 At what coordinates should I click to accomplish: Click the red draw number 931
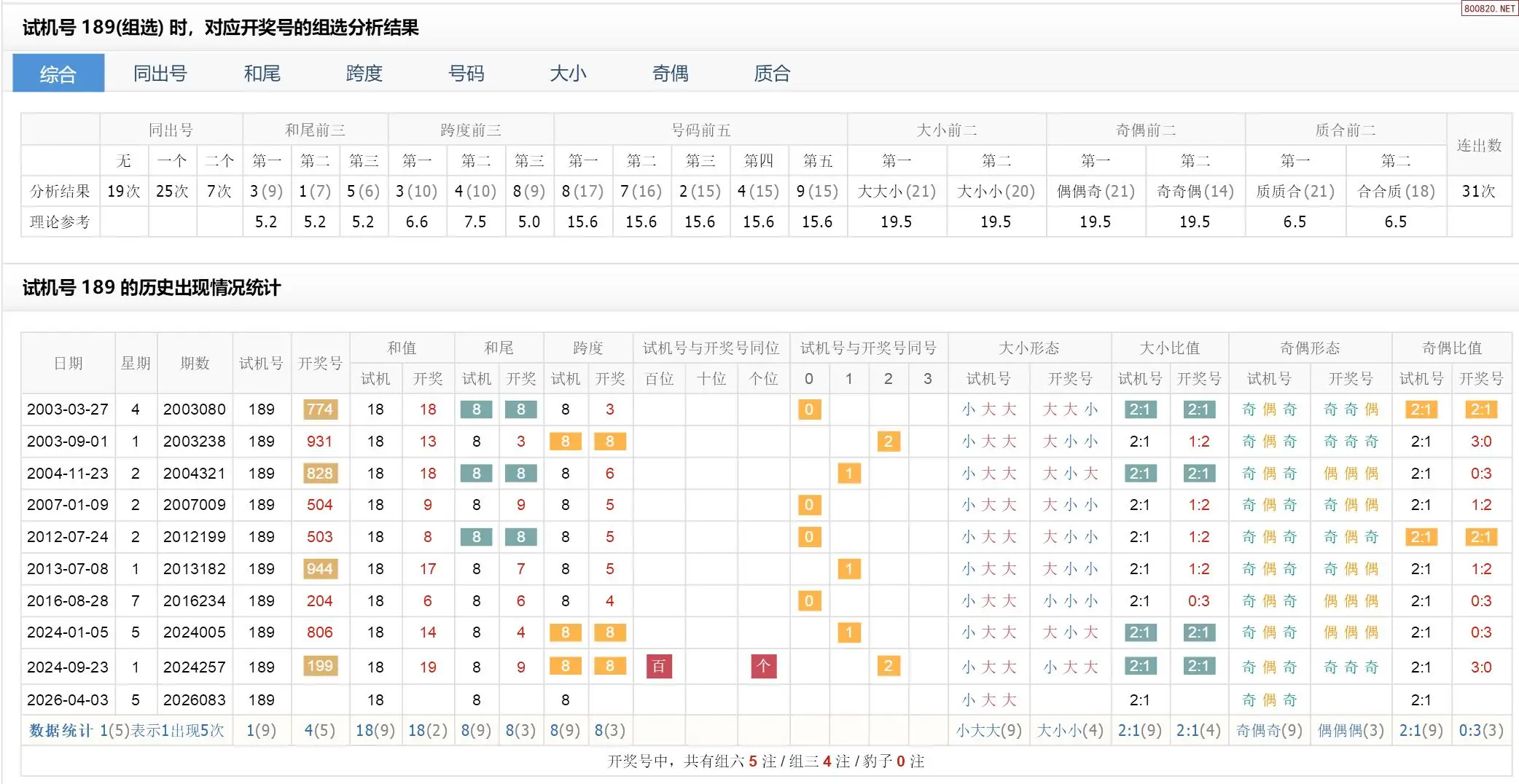(320, 442)
